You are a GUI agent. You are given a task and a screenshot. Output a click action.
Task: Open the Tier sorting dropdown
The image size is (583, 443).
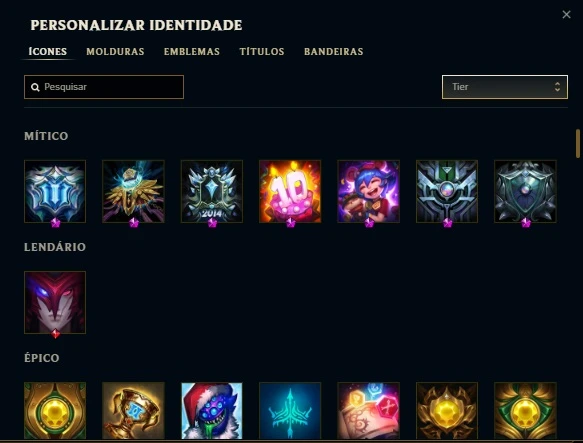click(505, 87)
